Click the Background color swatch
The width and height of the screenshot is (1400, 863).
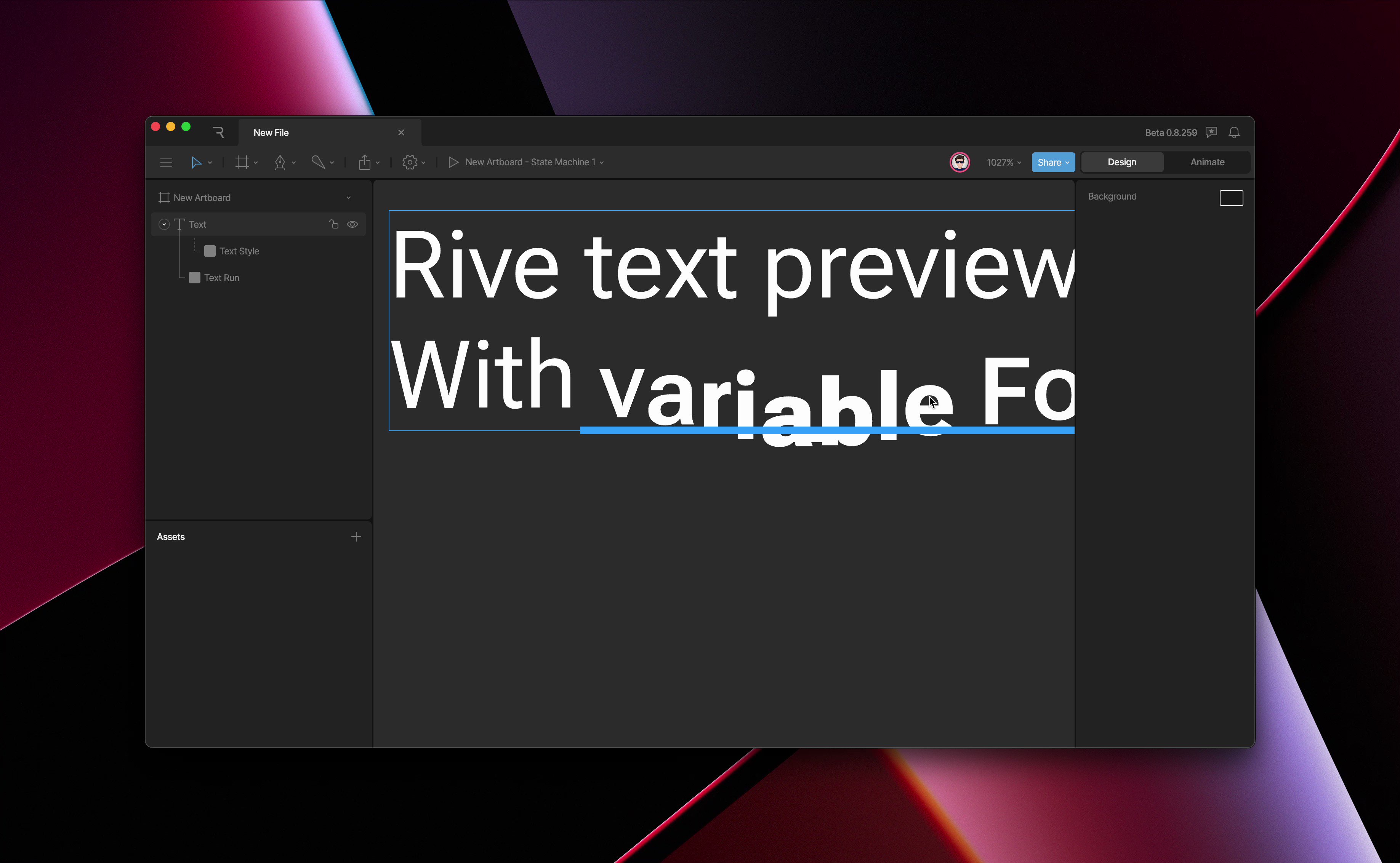(1231, 198)
